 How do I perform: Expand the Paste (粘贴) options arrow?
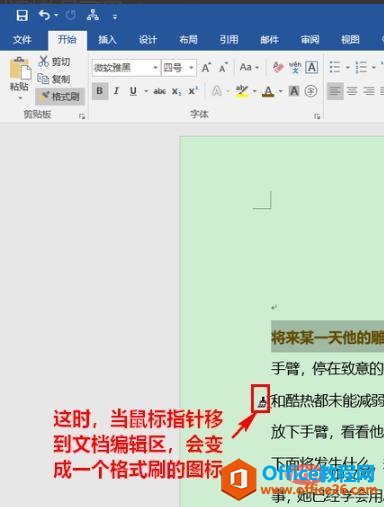coord(20,98)
